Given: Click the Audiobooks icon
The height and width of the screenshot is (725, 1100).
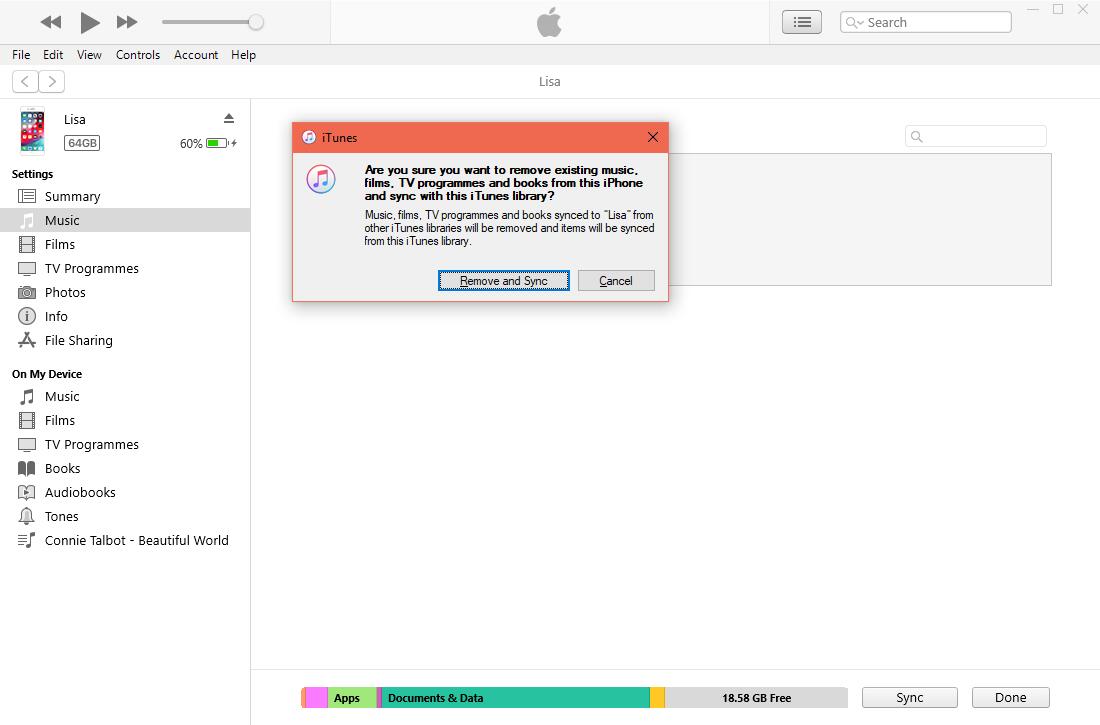Looking at the screenshot, I should [27, 492].
